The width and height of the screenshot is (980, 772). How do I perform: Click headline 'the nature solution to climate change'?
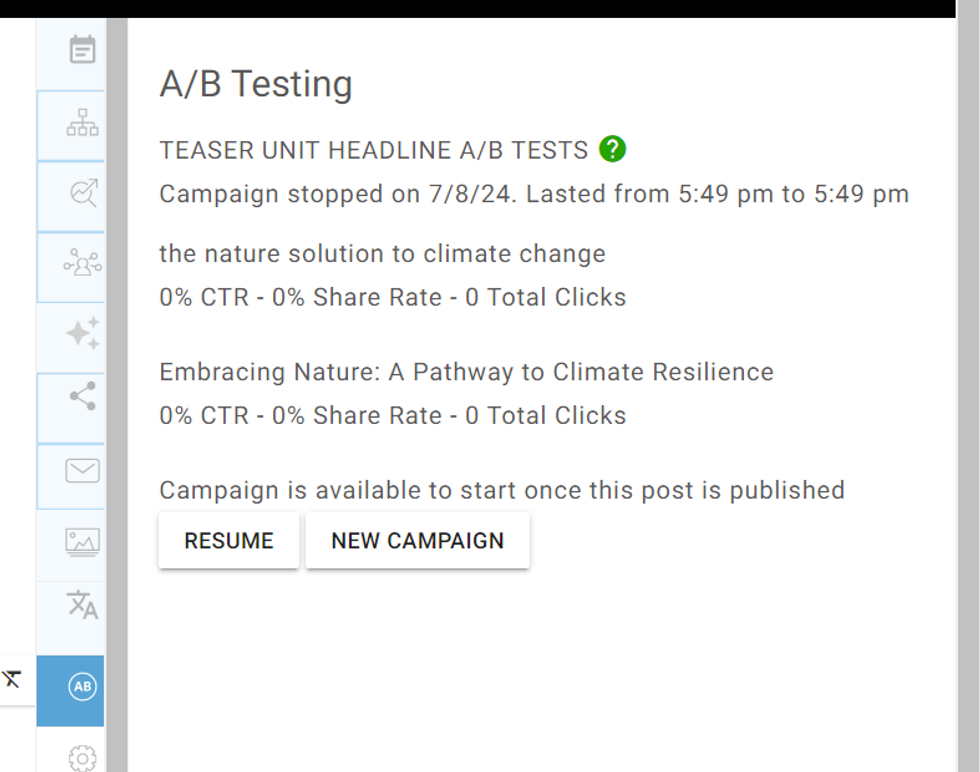pyautogui.click(x=382, y=254)
